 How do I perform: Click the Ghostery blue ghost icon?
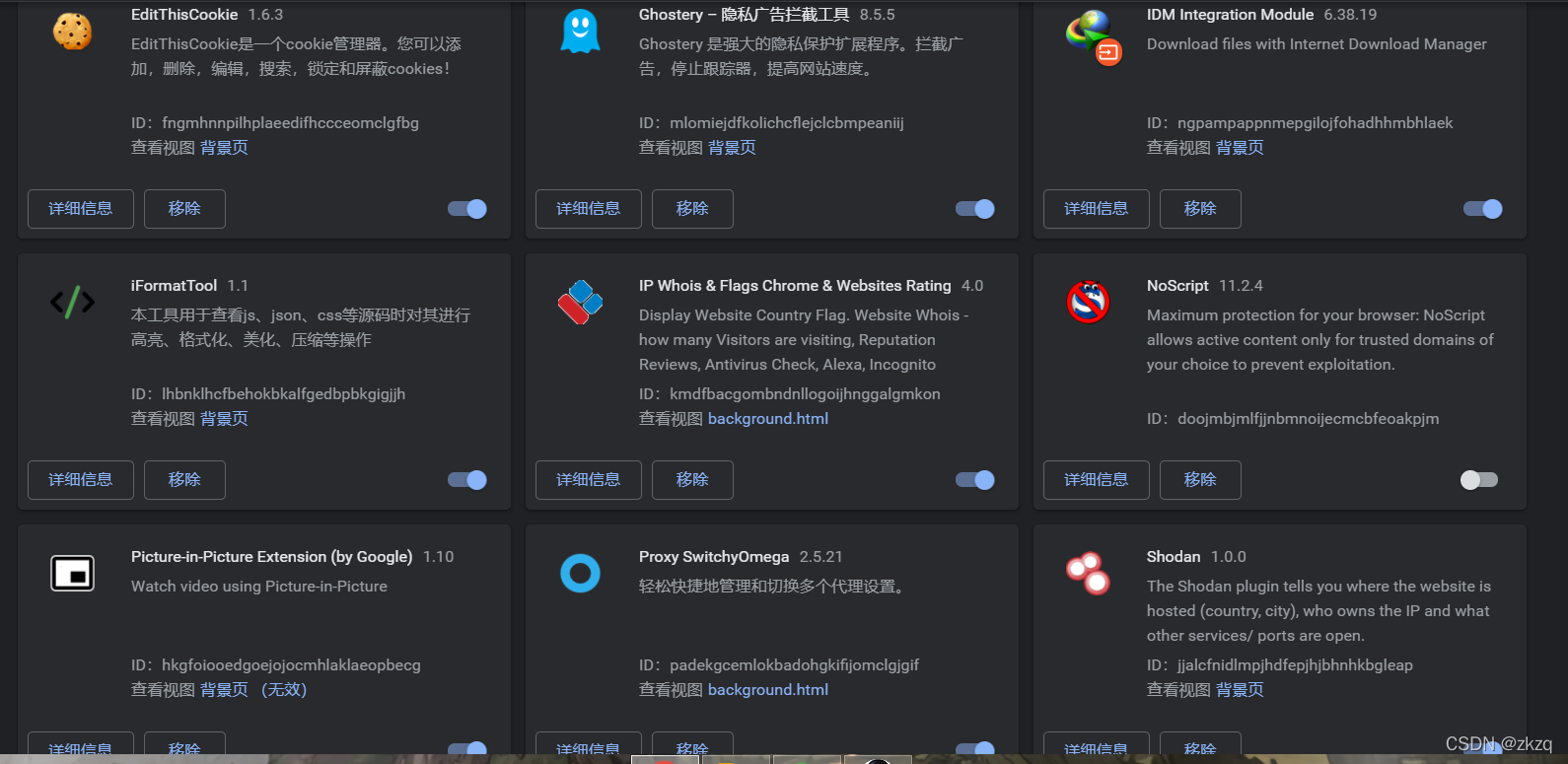[580, 32]
